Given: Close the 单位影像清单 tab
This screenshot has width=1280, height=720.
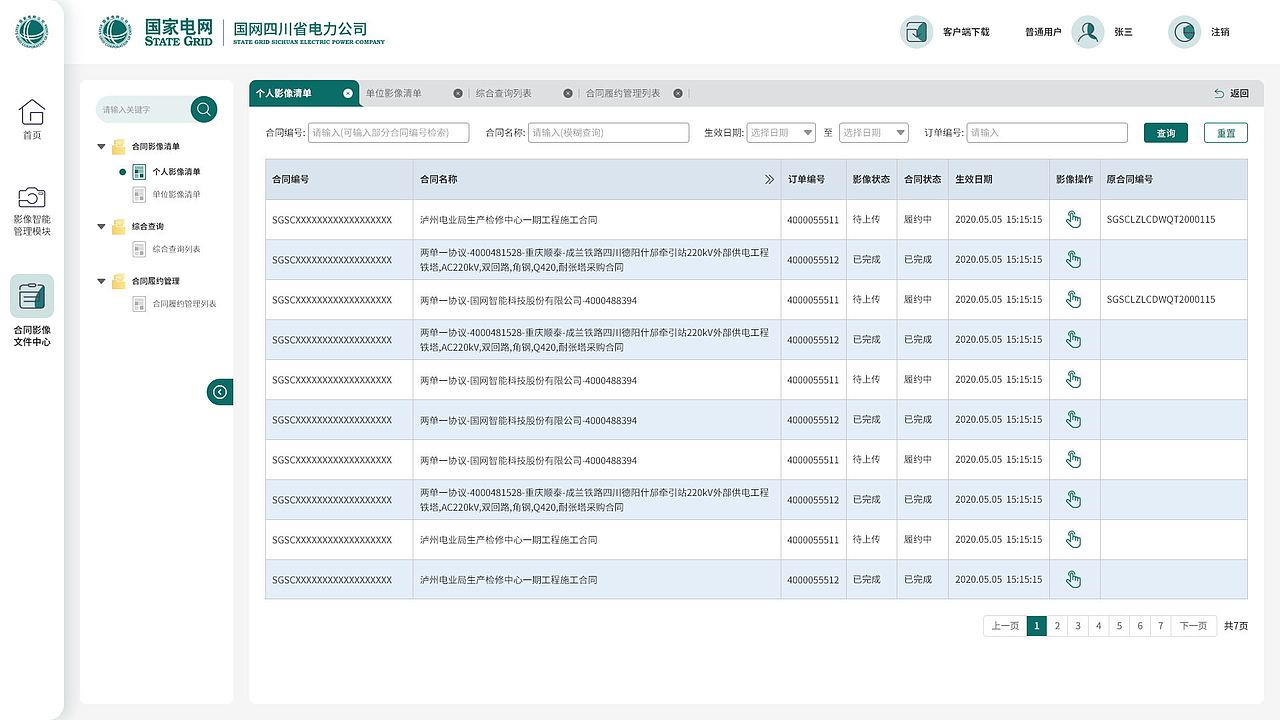Looking at the screenshot, I should click(x=458, y=93).
